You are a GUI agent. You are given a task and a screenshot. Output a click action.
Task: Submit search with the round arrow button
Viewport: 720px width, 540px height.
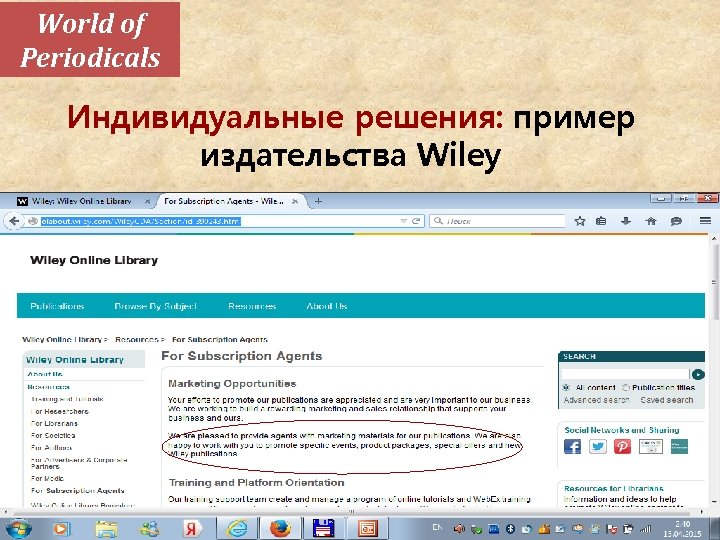[698, 374]
